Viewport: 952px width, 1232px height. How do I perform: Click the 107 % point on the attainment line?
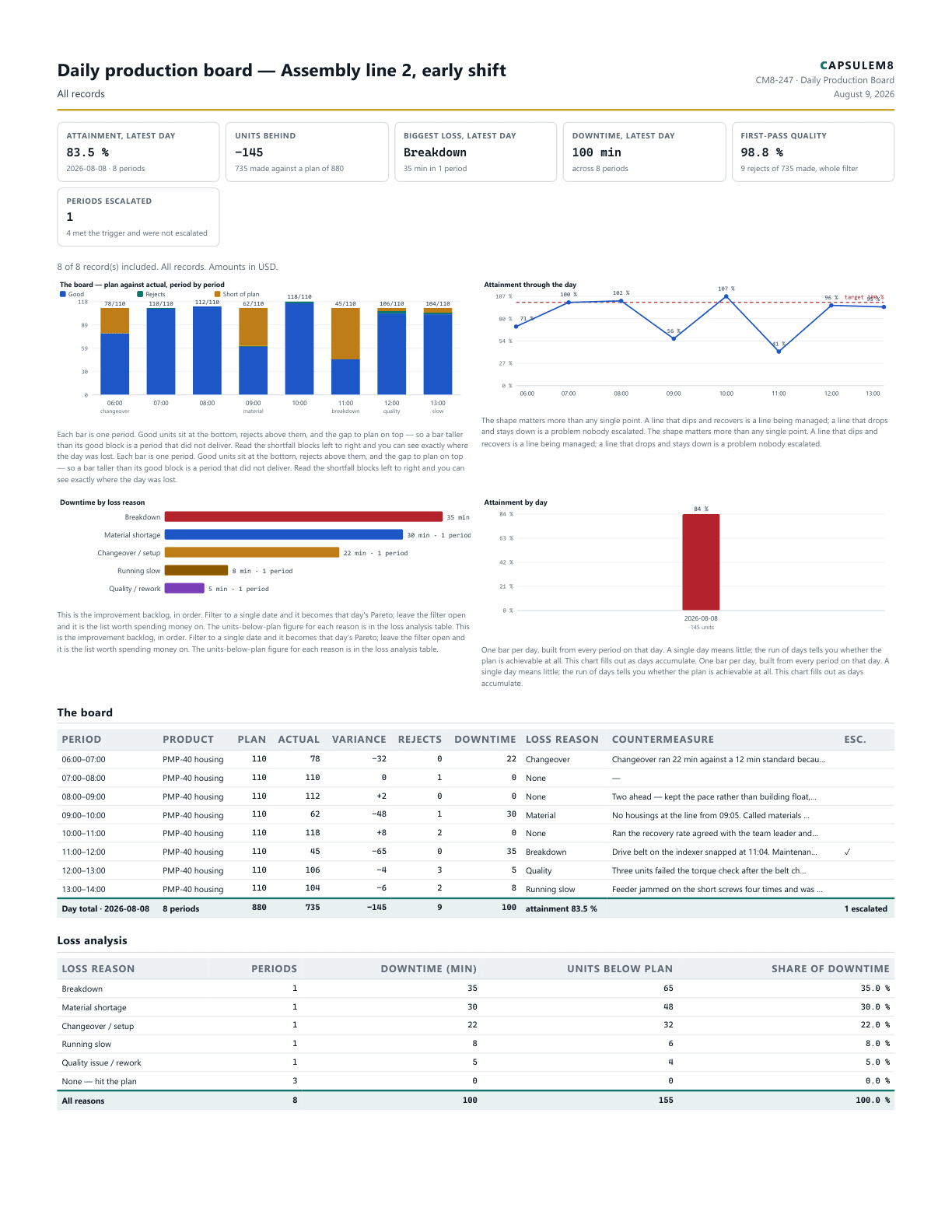(x=726, y=296)
